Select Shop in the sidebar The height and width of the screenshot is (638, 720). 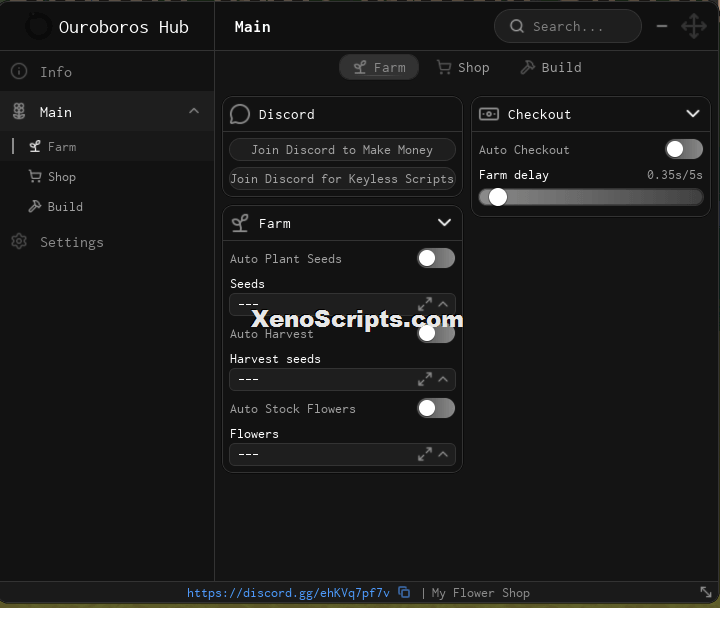coord(107,176)
